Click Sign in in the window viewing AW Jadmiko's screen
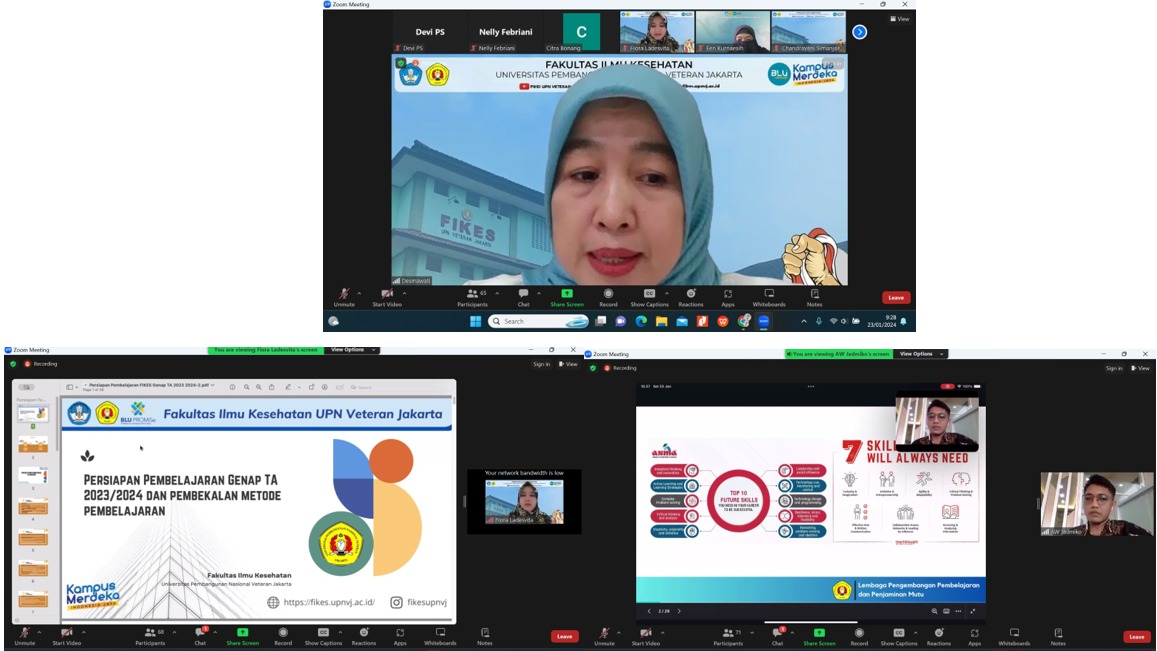1157x651 pixels. tap(1113, 368)
